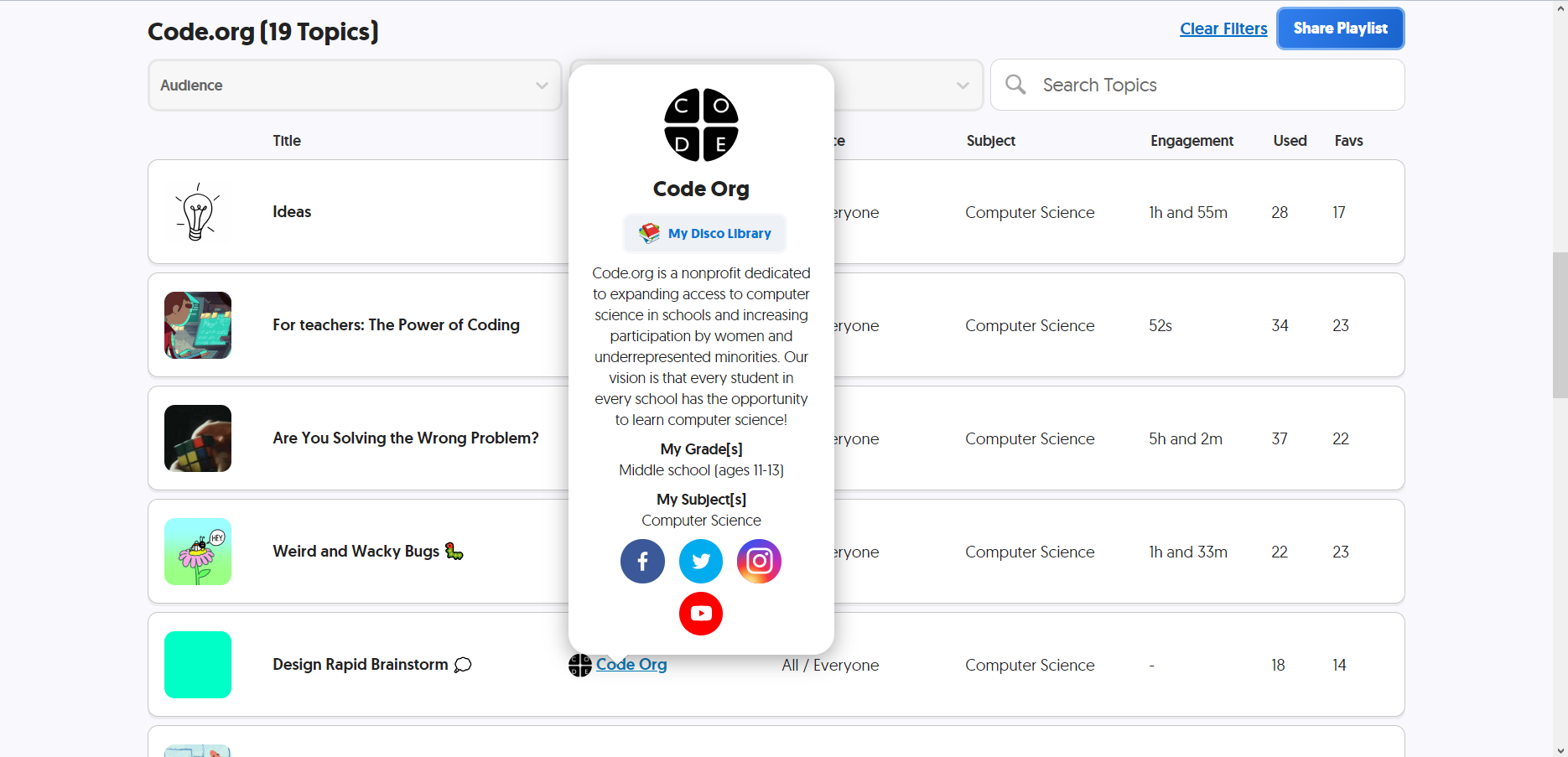The image size is (1568, 757).
Task: Open the Ideas lightbulb thumbnail
Action: coord(198,212)
